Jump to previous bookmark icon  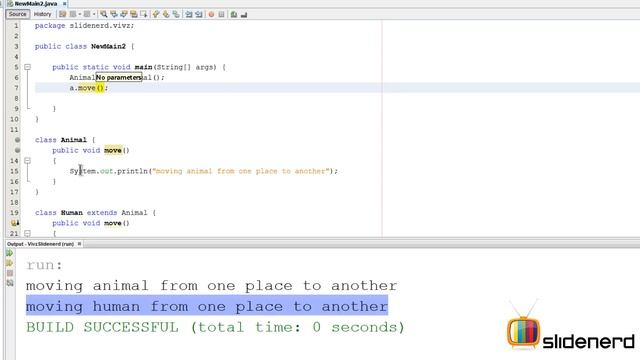pyautogui.click(x=156, y=14)
